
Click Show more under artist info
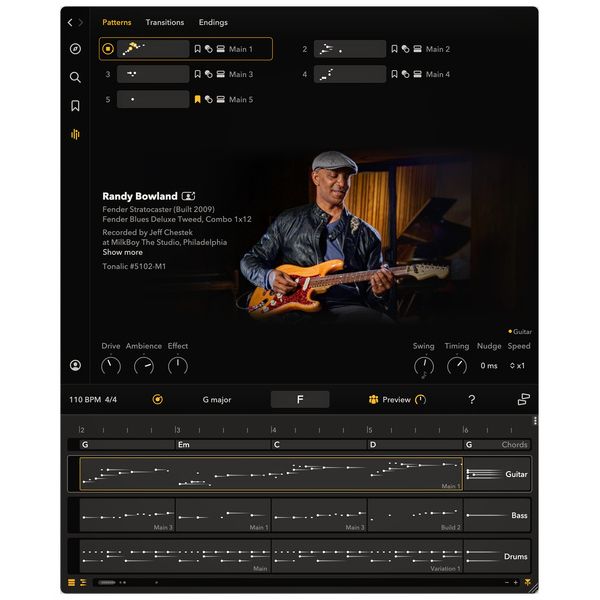click(122, 253)
